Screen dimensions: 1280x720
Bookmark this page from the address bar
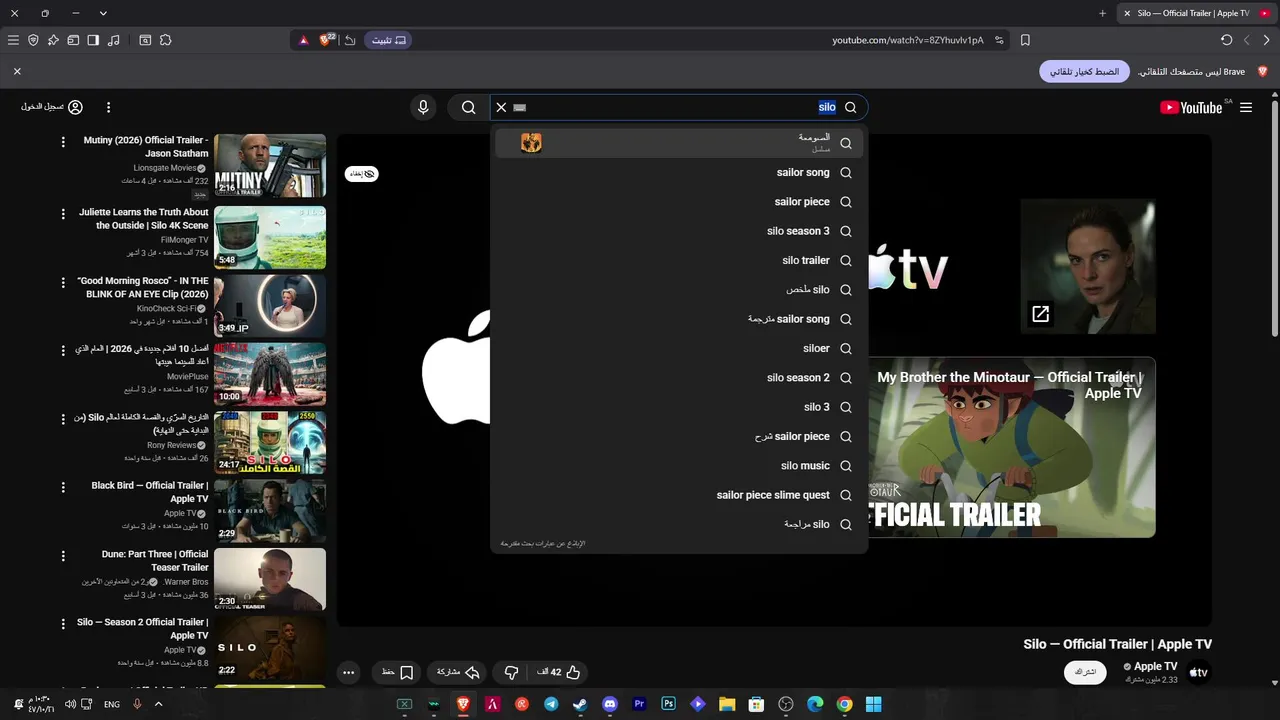pos(1025,40)
